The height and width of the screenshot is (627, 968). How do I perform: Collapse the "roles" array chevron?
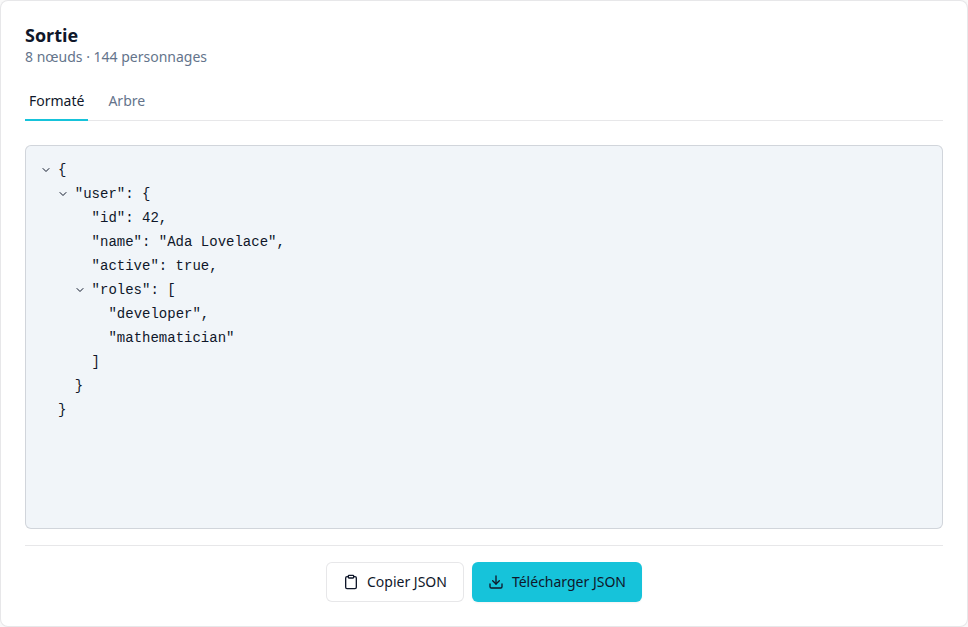[x=80, y=289]
